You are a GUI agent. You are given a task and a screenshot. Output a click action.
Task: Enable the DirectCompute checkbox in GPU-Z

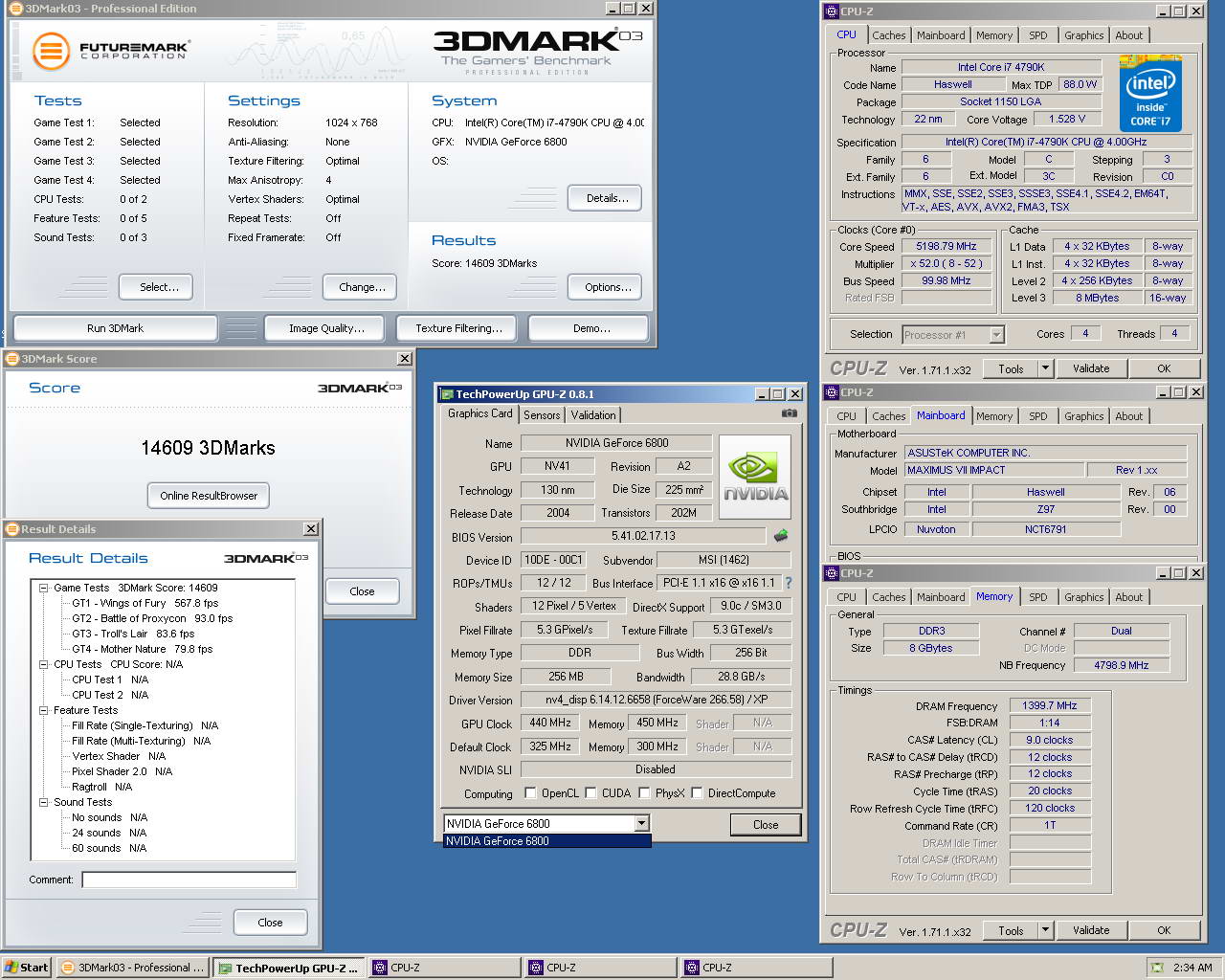[698, 793]
